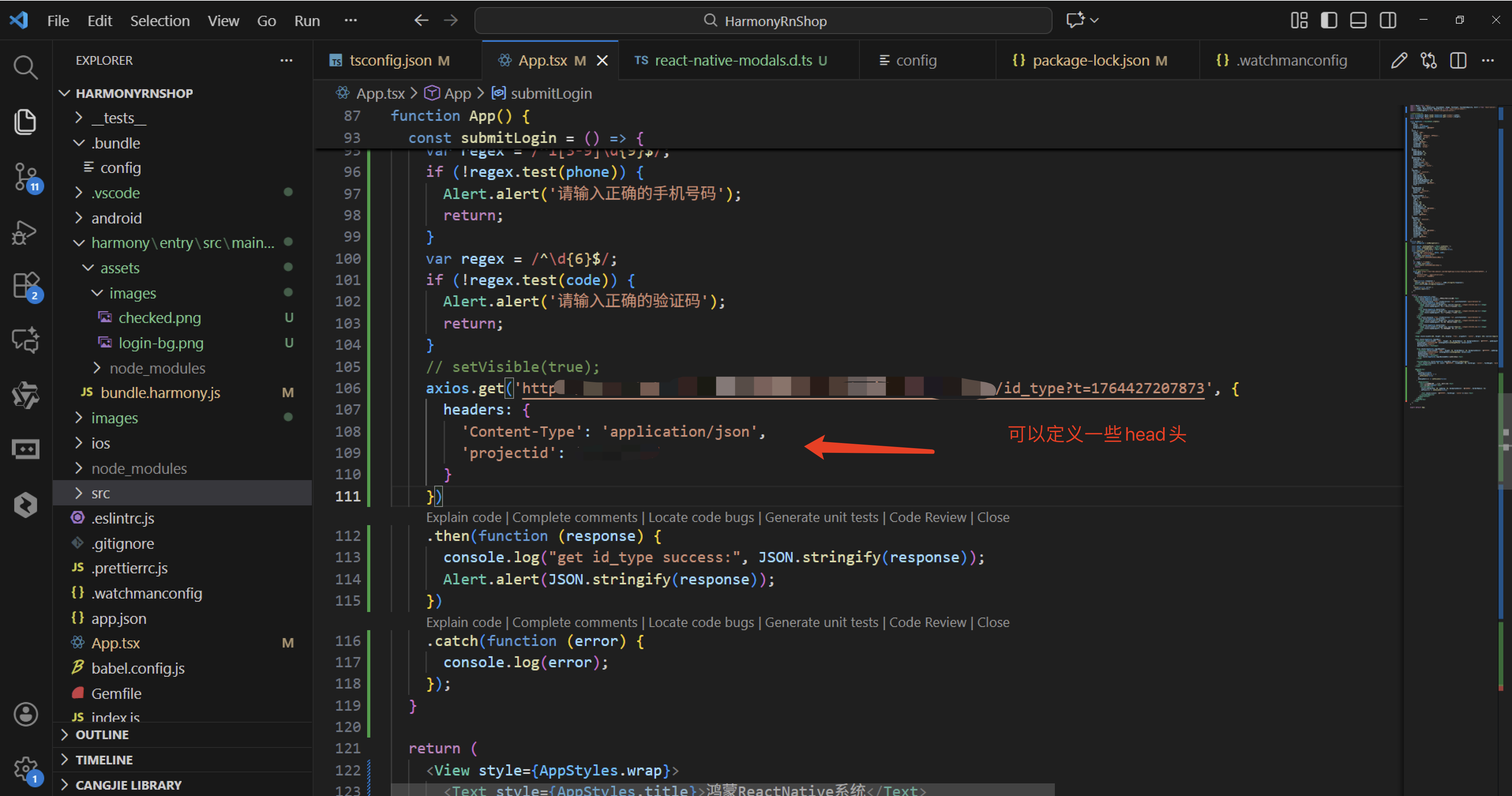
Task: Click the split editor right icon
Action: pyautogui.click(x=1458, y=60)
